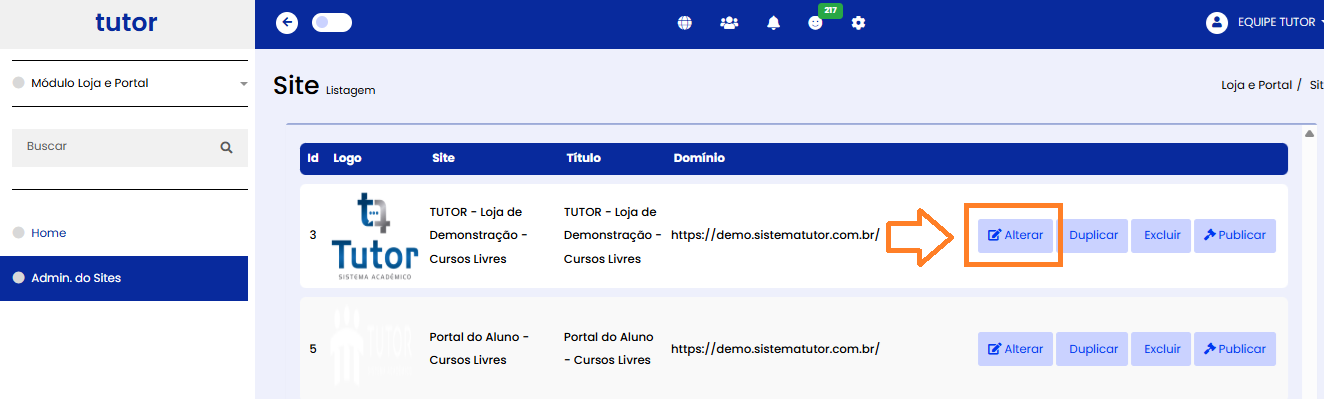
Task: Open the users group icon
Action: pyautogui.click(x=729, y=23)
